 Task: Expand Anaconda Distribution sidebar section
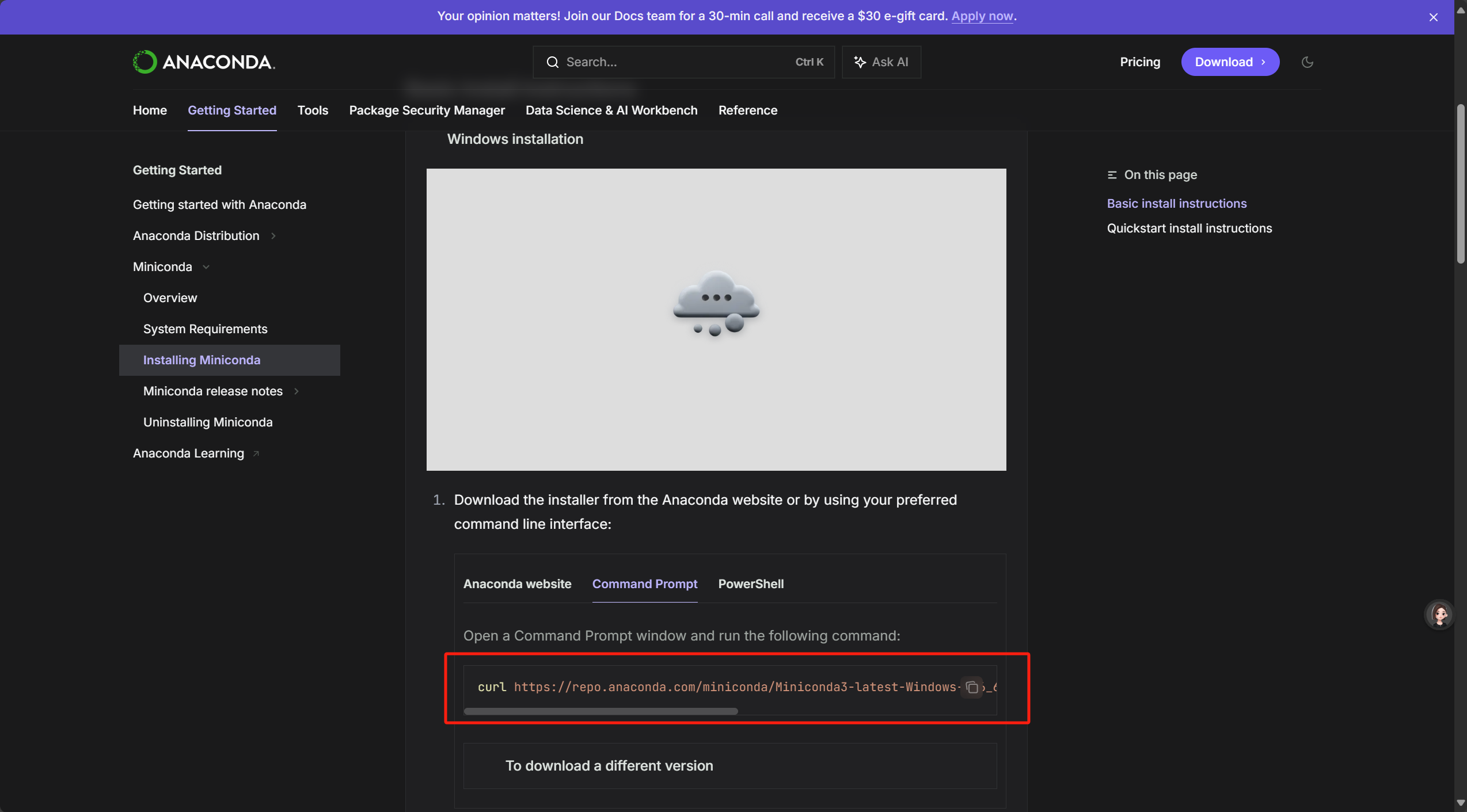273,236
